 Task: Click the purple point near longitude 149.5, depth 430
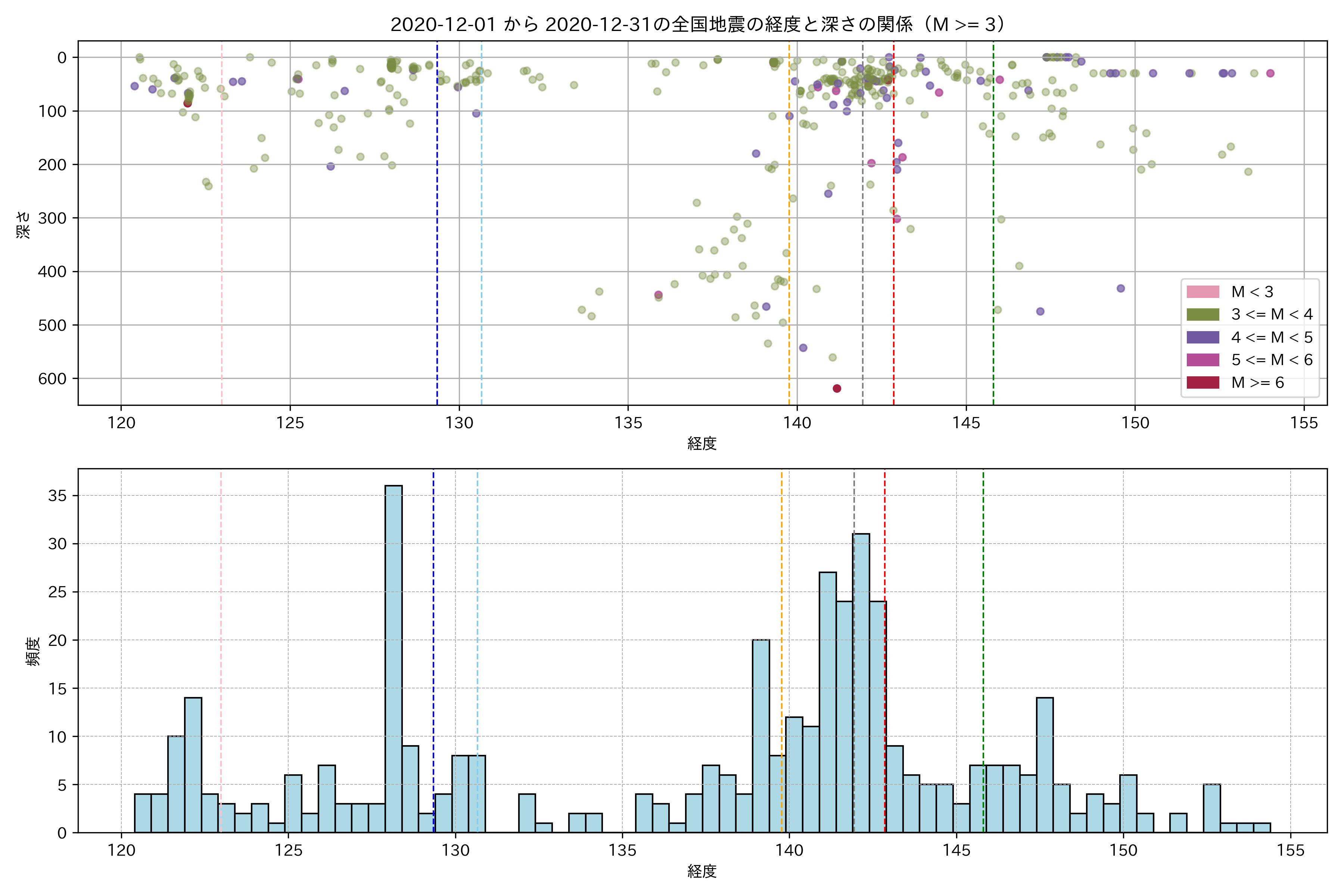point(1121,289)
